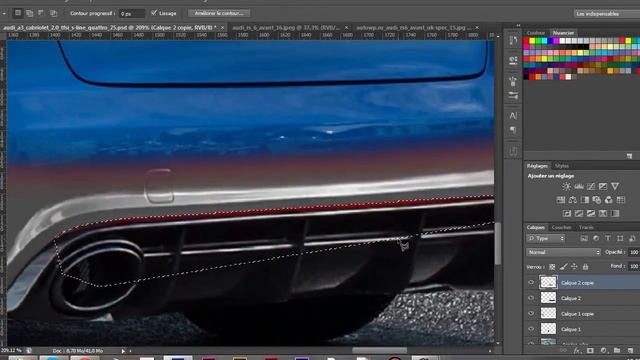The width and height of the screenshot is (640, 360).
Task: Open the status bar info arrow menu
Action: [123, 351]
